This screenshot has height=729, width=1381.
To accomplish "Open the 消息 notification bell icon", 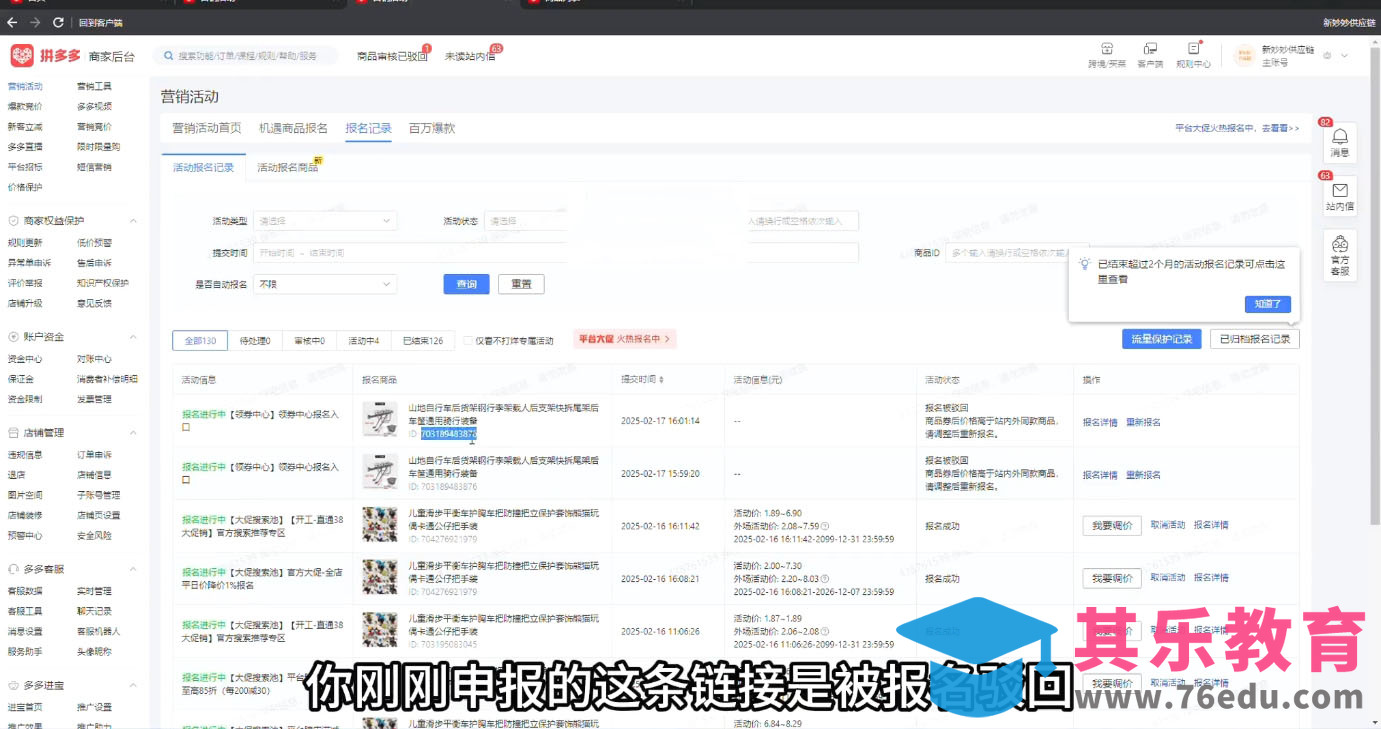I will pos(1339,143).
